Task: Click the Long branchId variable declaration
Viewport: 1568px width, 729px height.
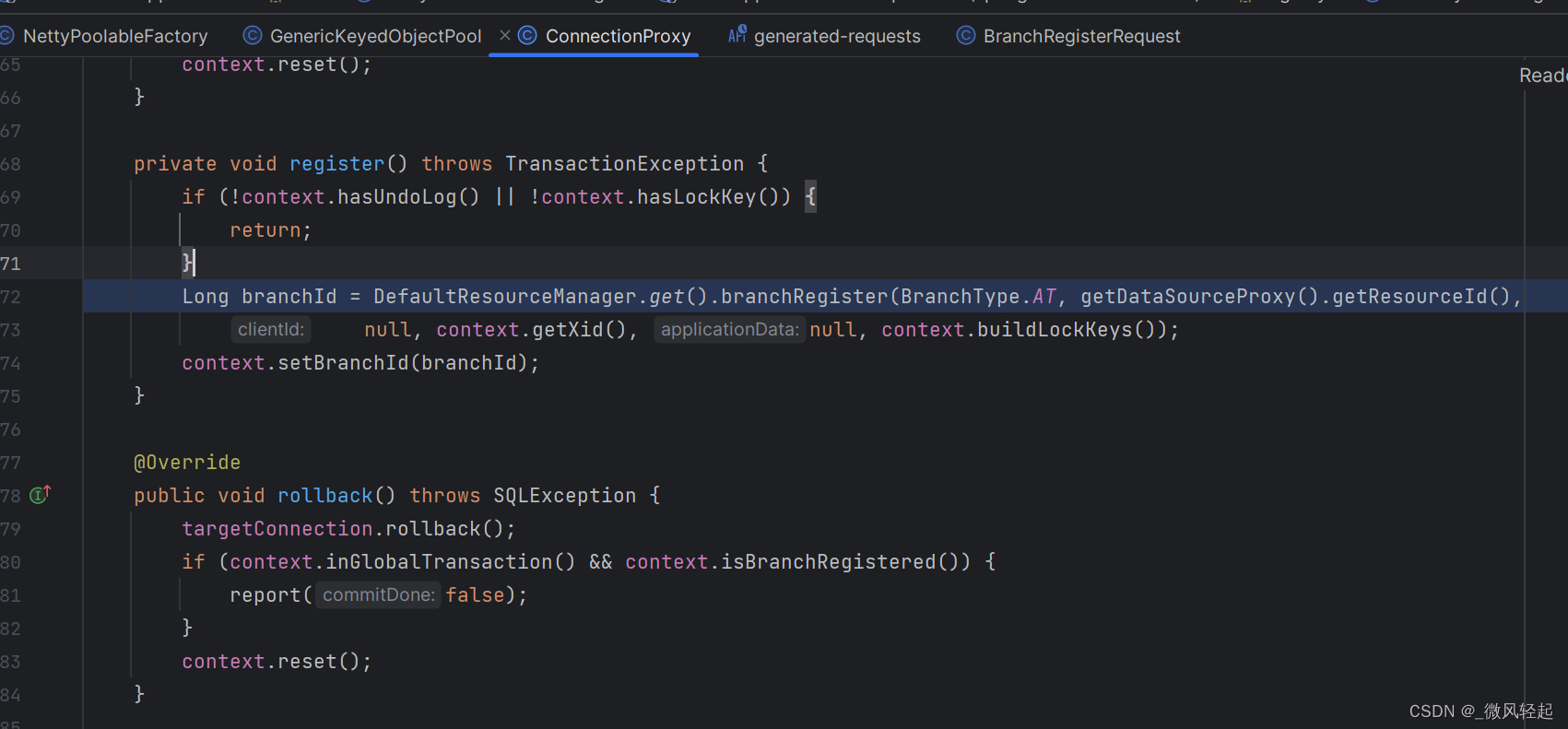Action: pyautogui.click(x=259, y=297)
